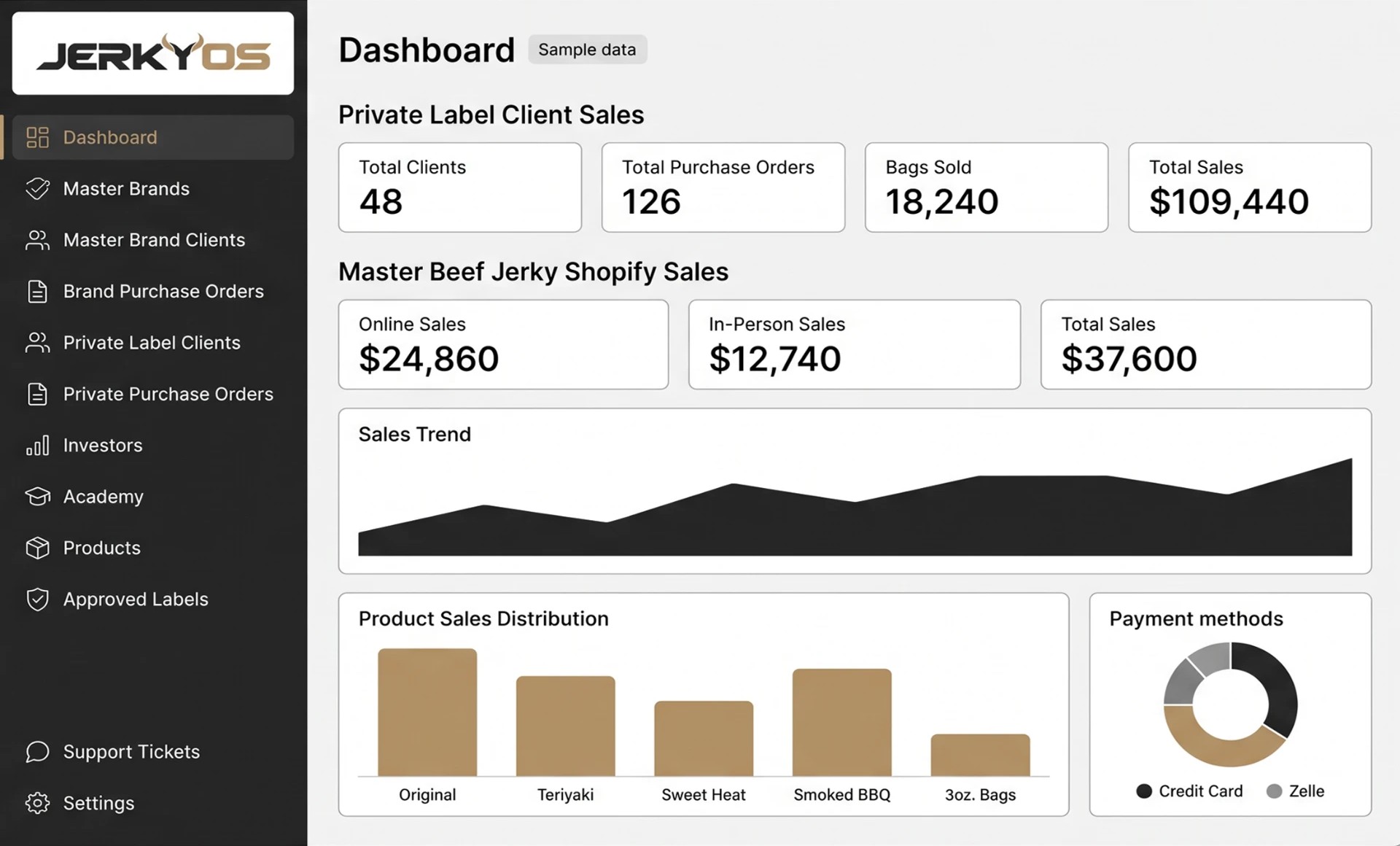Click the JerkyOS logo
This screenshot has width=1400, height=846.
[153, 53]
